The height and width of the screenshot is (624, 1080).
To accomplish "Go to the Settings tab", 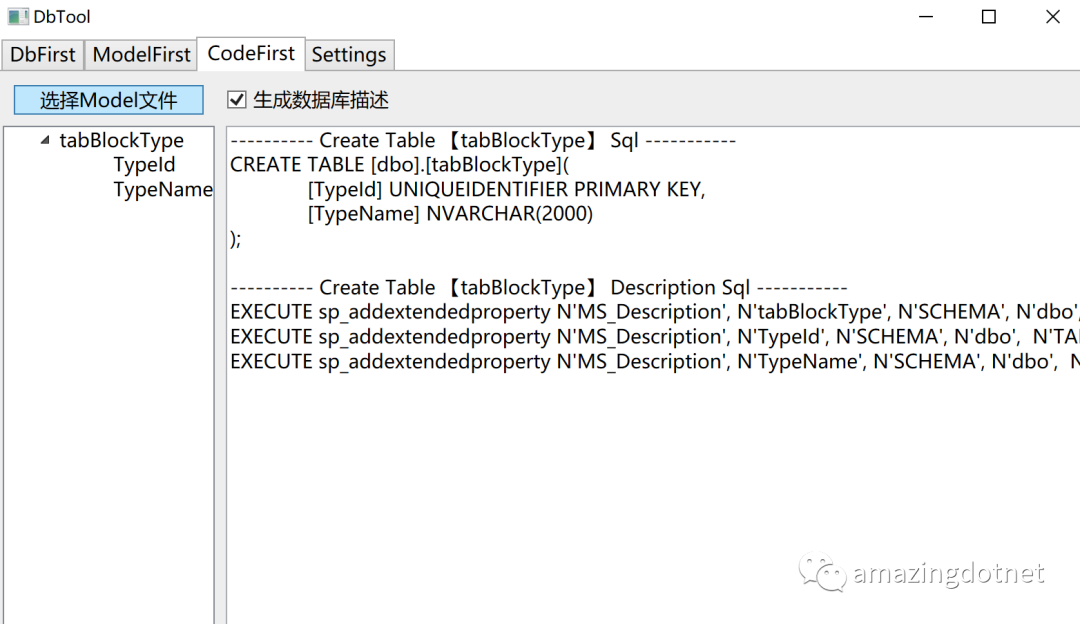I will 349,55.
